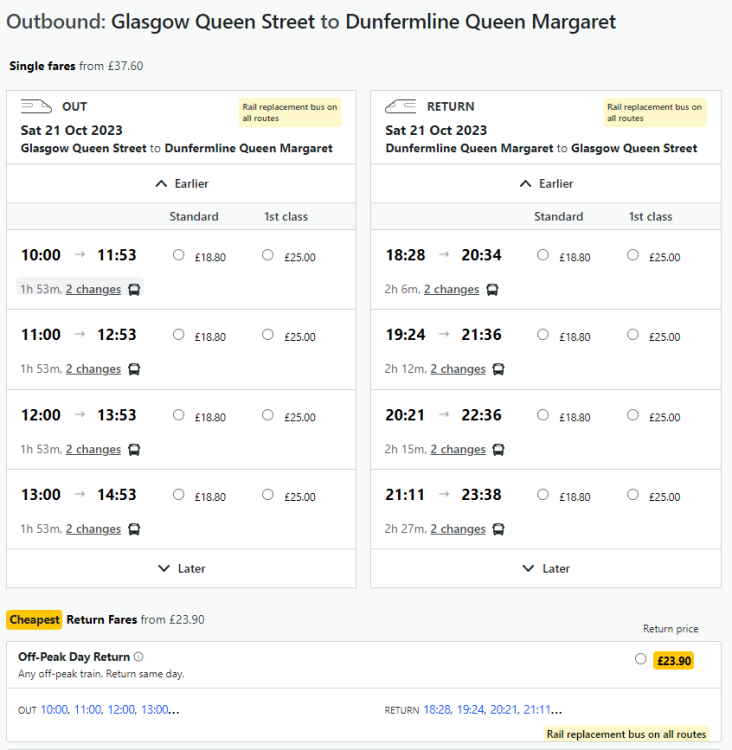
Task: Click the bus icon on the 18:28 return journey
Action: click(492, 290)
